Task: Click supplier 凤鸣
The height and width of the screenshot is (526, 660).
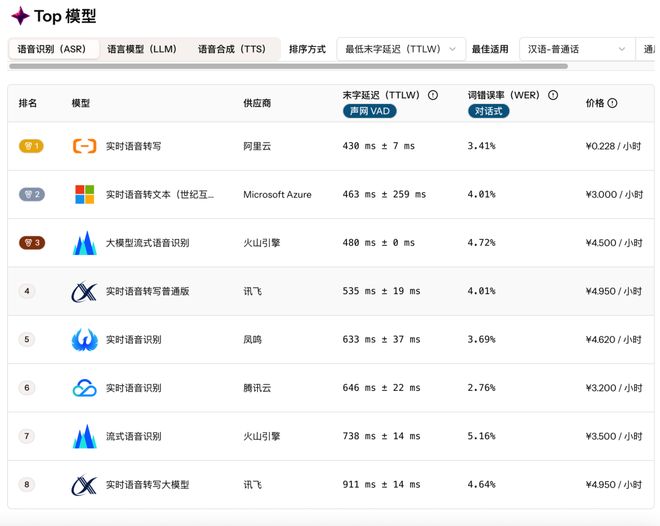Action: (253, 340)
